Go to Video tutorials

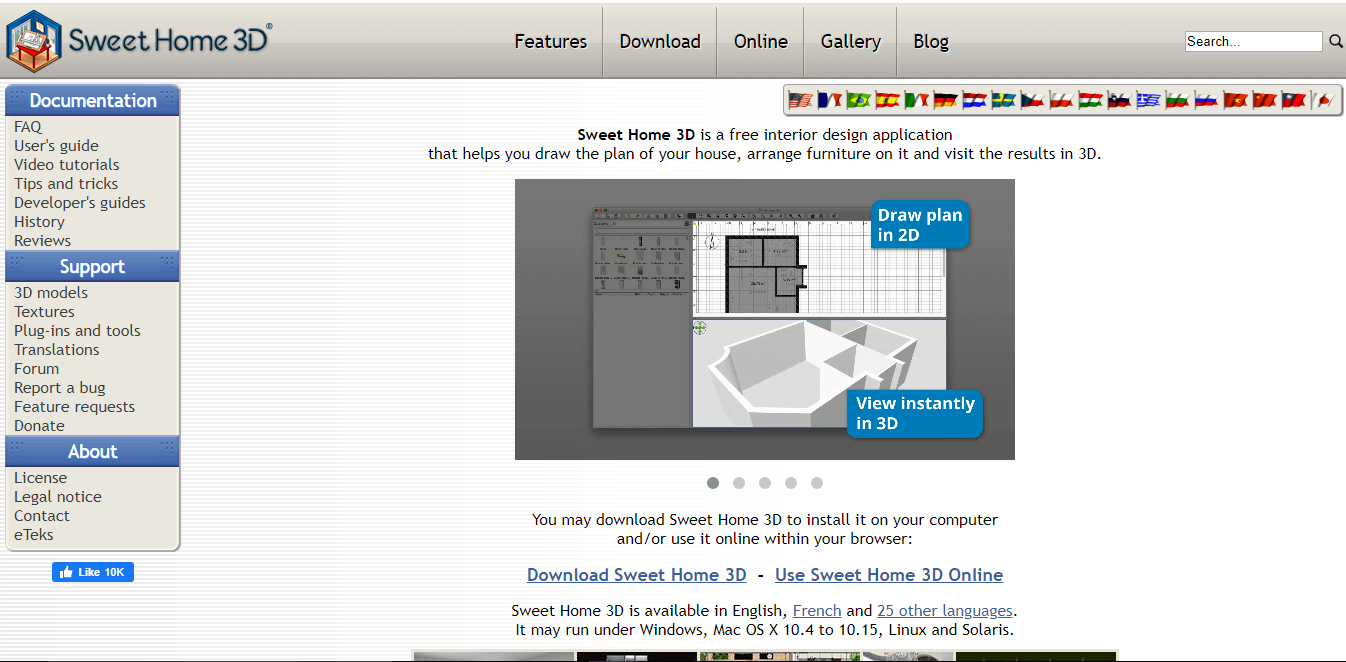click(67, 165)
